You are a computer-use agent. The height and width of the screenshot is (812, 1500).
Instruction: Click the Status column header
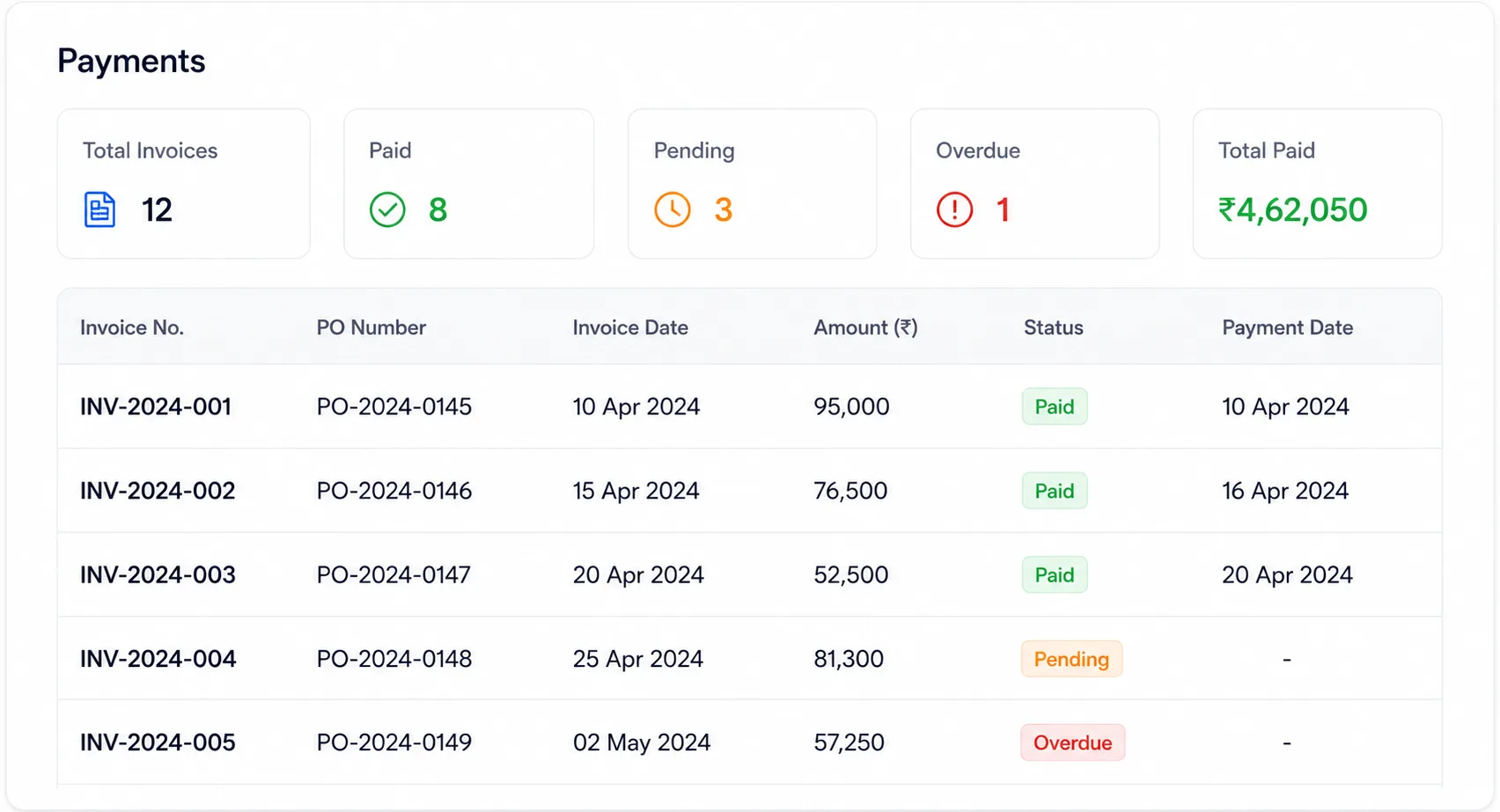click(1054, 327)
